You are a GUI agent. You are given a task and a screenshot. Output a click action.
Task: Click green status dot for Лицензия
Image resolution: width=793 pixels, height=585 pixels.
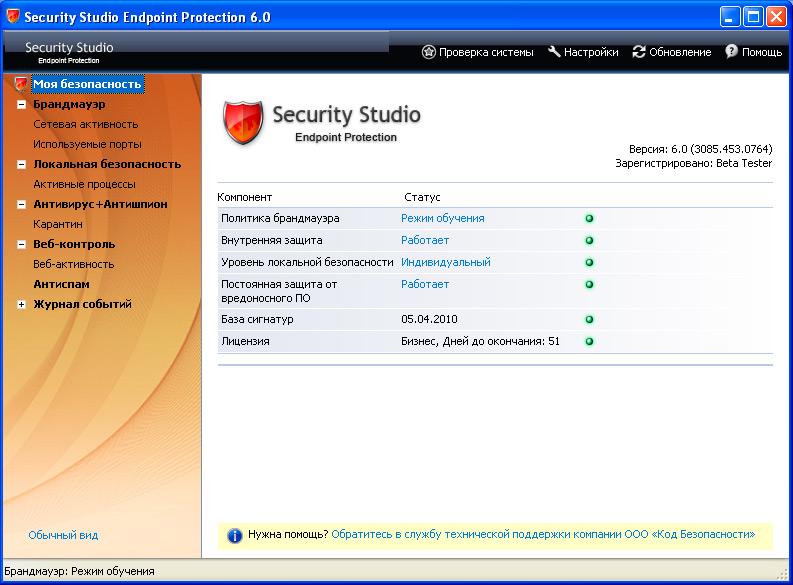(589, 341)
